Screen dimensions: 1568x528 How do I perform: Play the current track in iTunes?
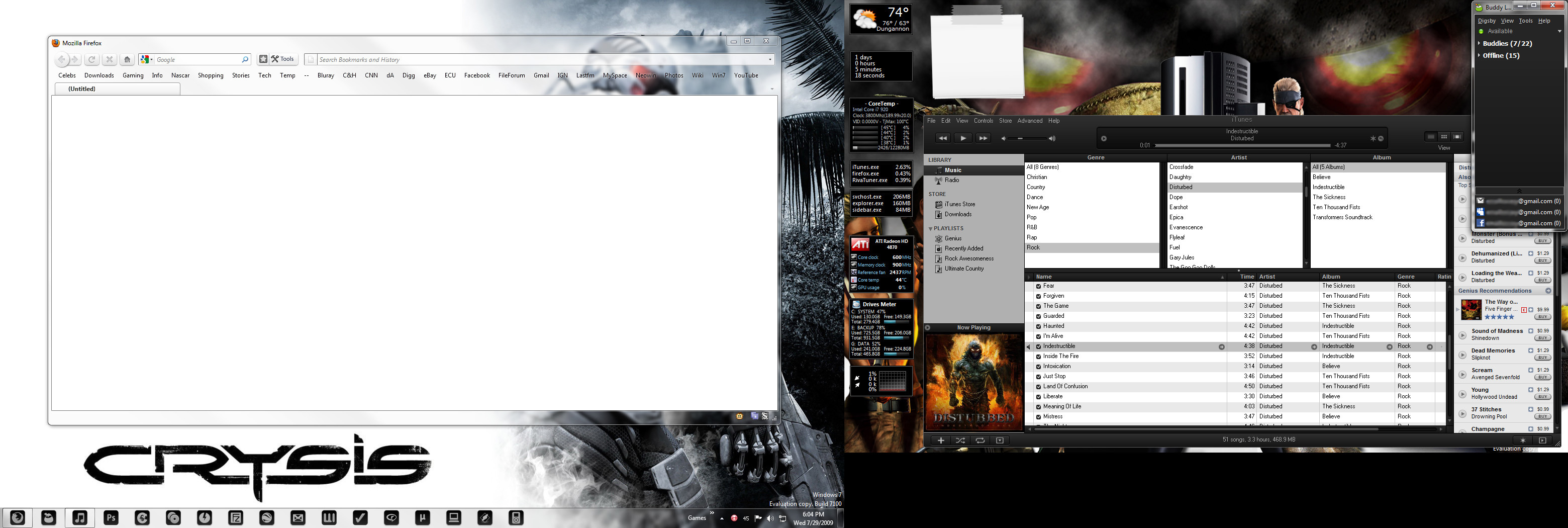[962, 138]
